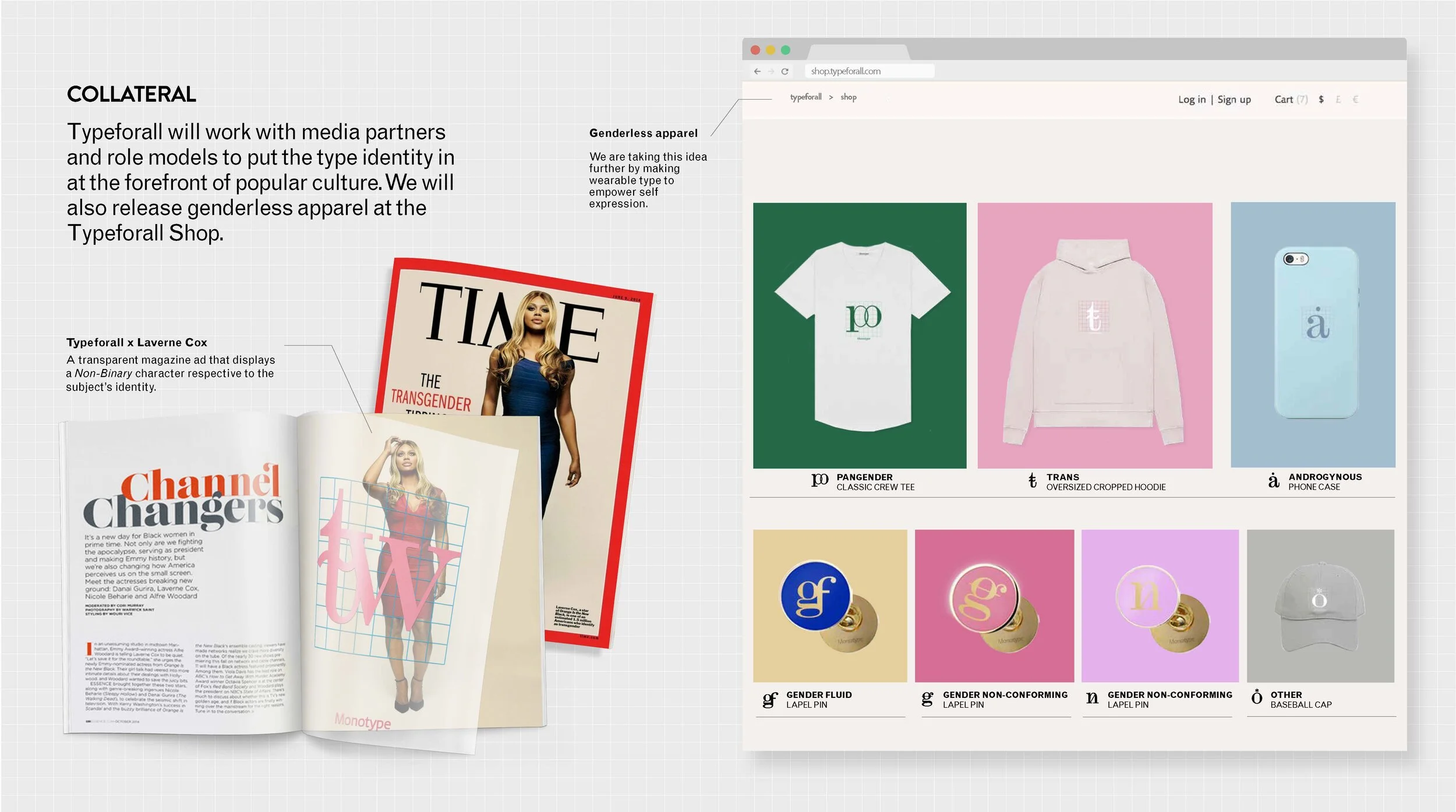1456x812 pixels.
Task: Click the Trans 't' glyph icon
Action: coord(1033,481)
